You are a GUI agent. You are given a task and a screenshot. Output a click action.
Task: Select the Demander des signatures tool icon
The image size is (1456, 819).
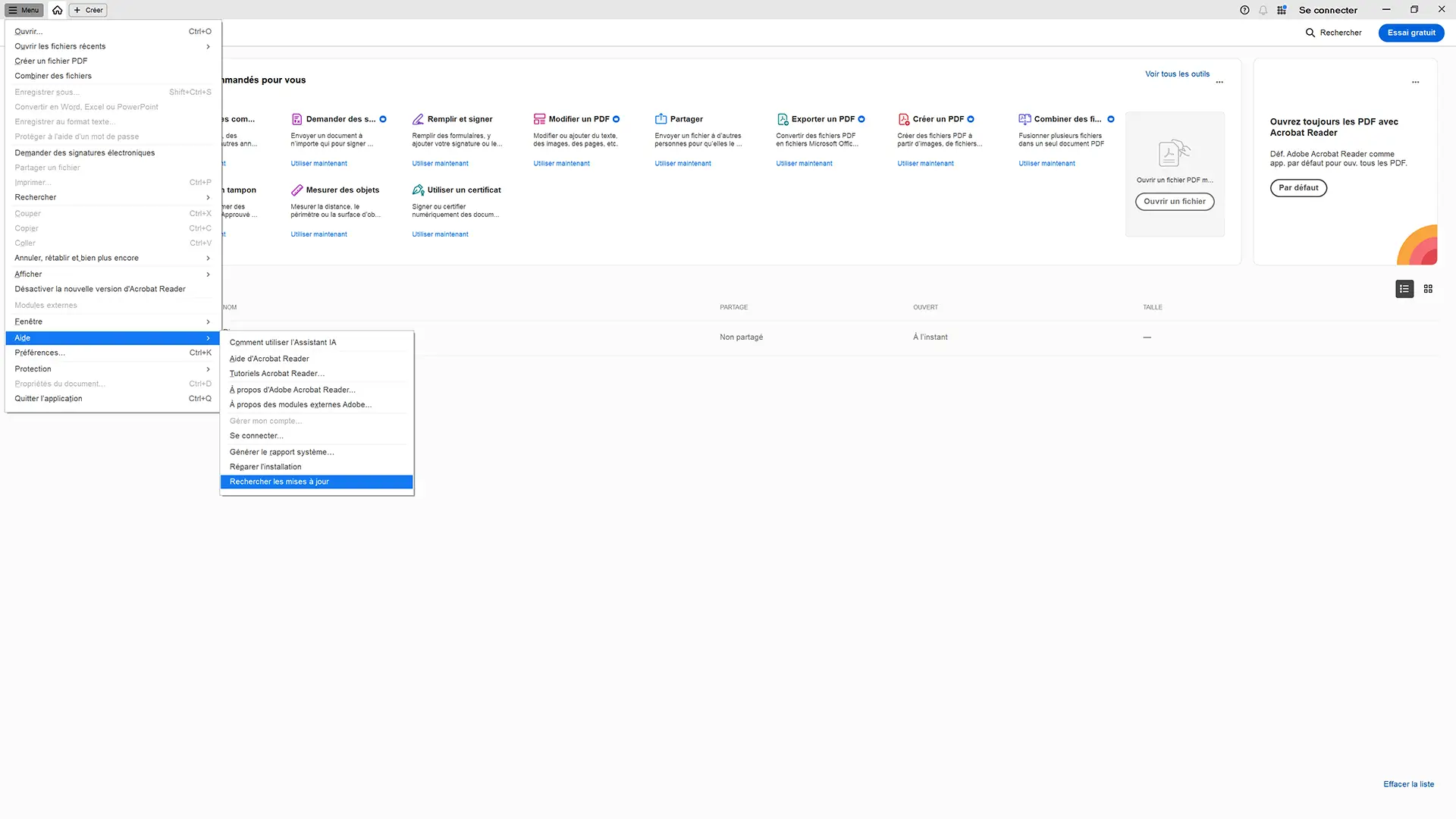[x=297, y=119]
